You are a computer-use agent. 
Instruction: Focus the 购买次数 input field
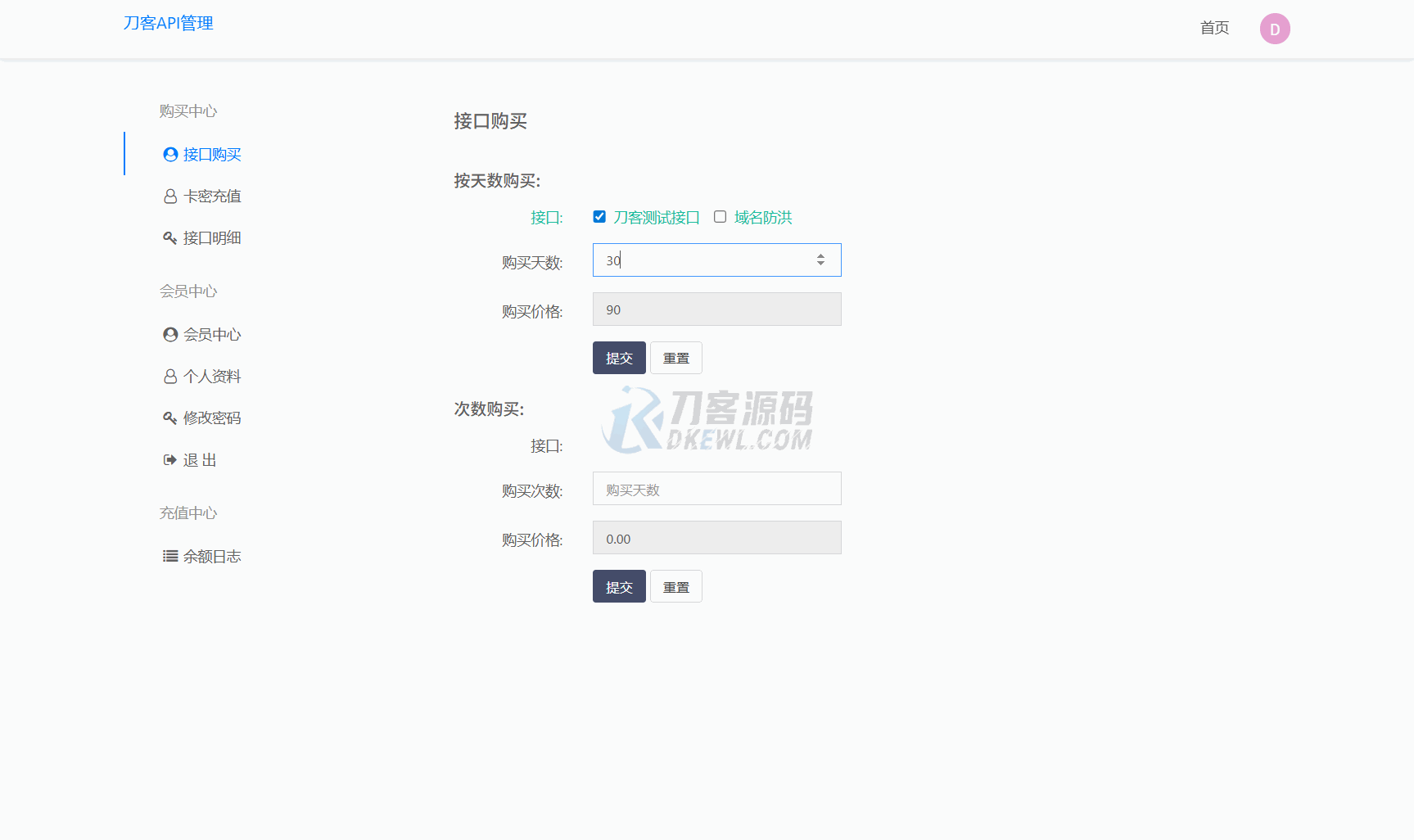pyautogui.click(x=716, y=489)
